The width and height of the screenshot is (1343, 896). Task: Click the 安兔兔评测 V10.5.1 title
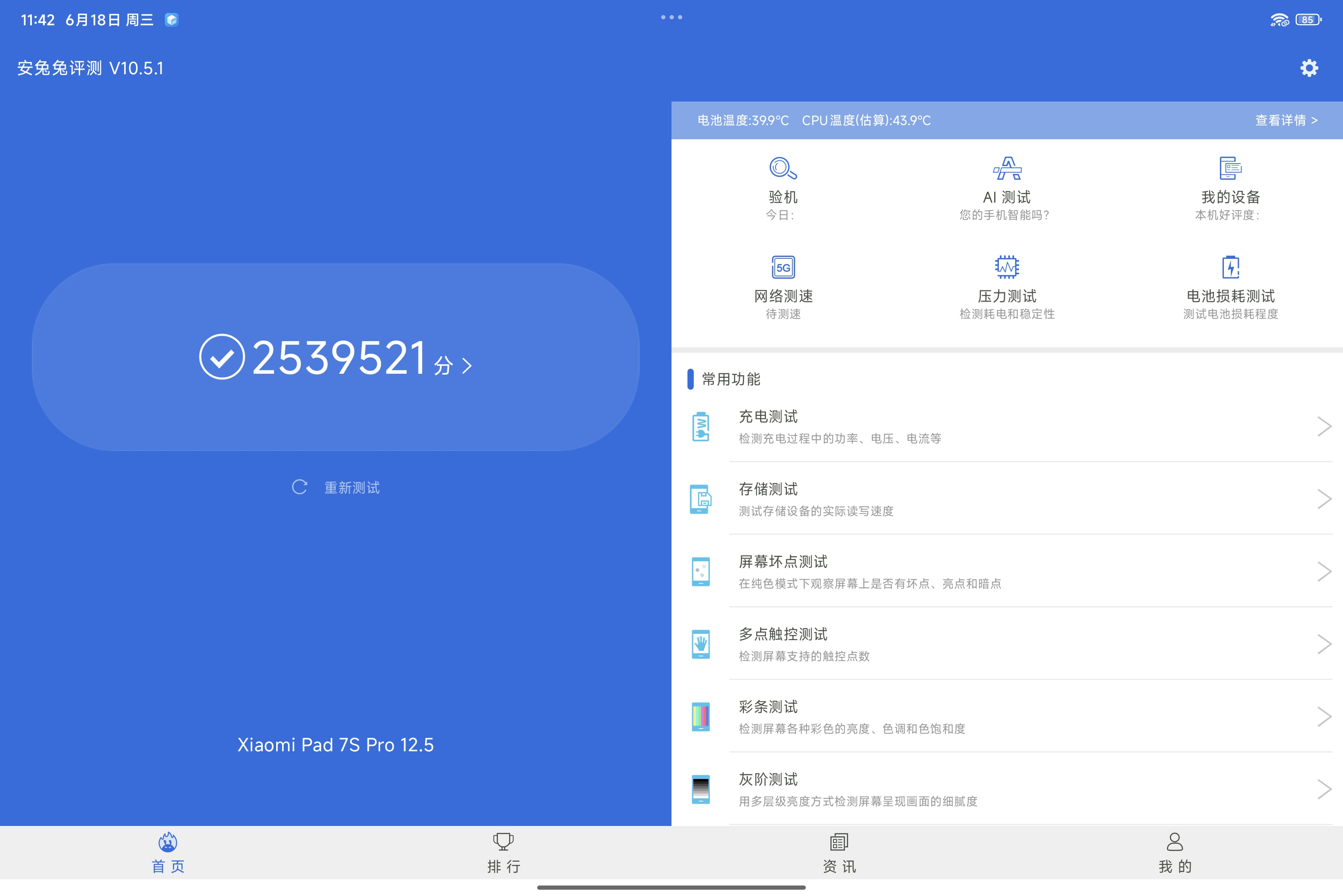click(90, 68)
